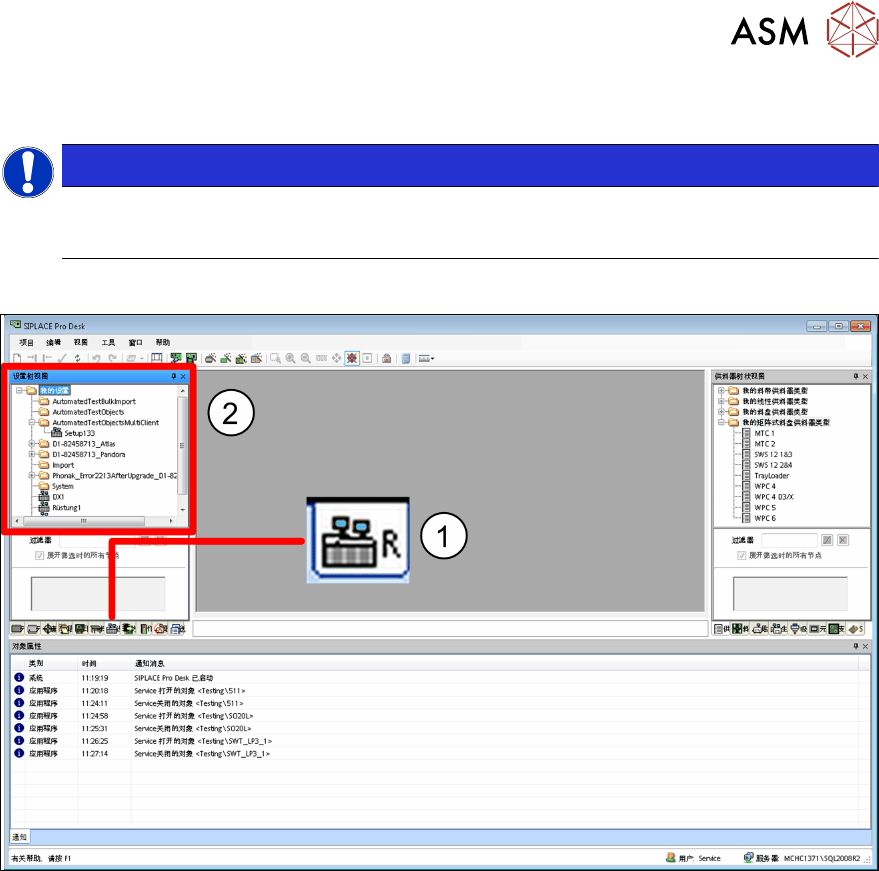Open the 视图 menu
Screen dimensions: 879x871
pos(81,342)
